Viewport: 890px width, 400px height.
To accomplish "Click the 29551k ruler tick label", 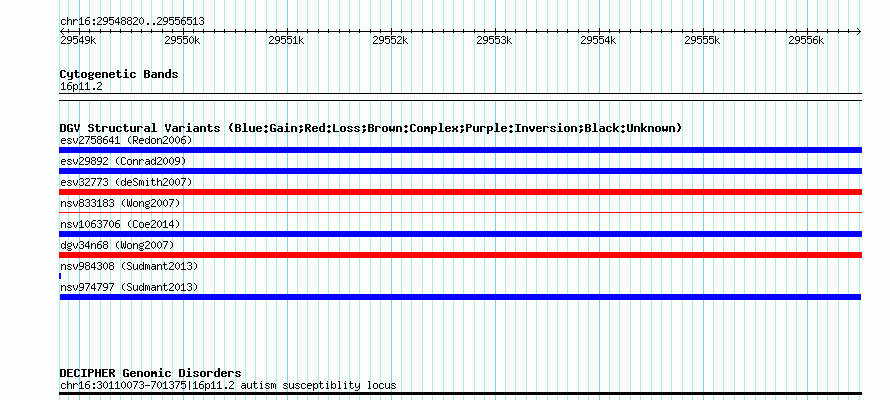I will click(286, 40).
